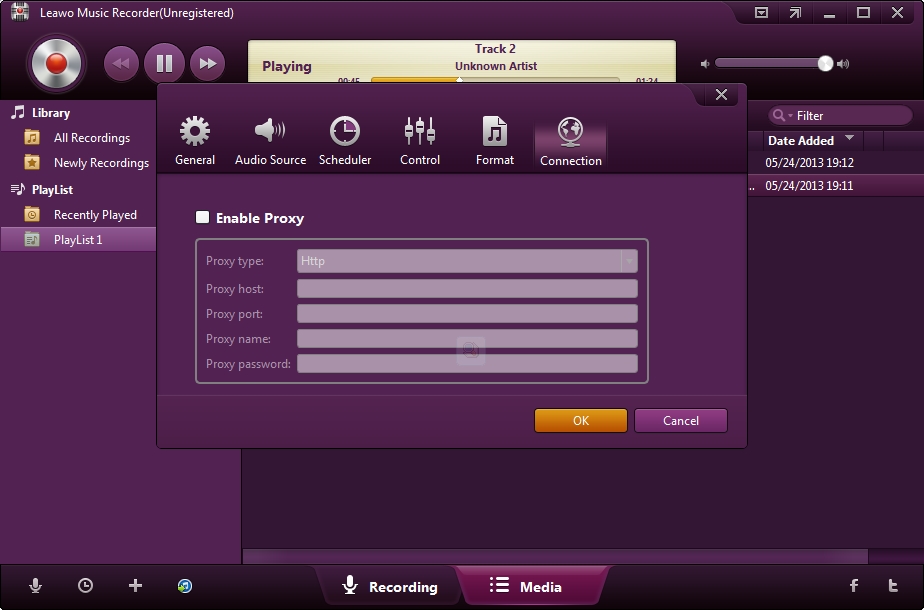Select the recording dated 05/24/2013 19:12
The width and height of the screenshot is (924, 610).
coord(810,163)
